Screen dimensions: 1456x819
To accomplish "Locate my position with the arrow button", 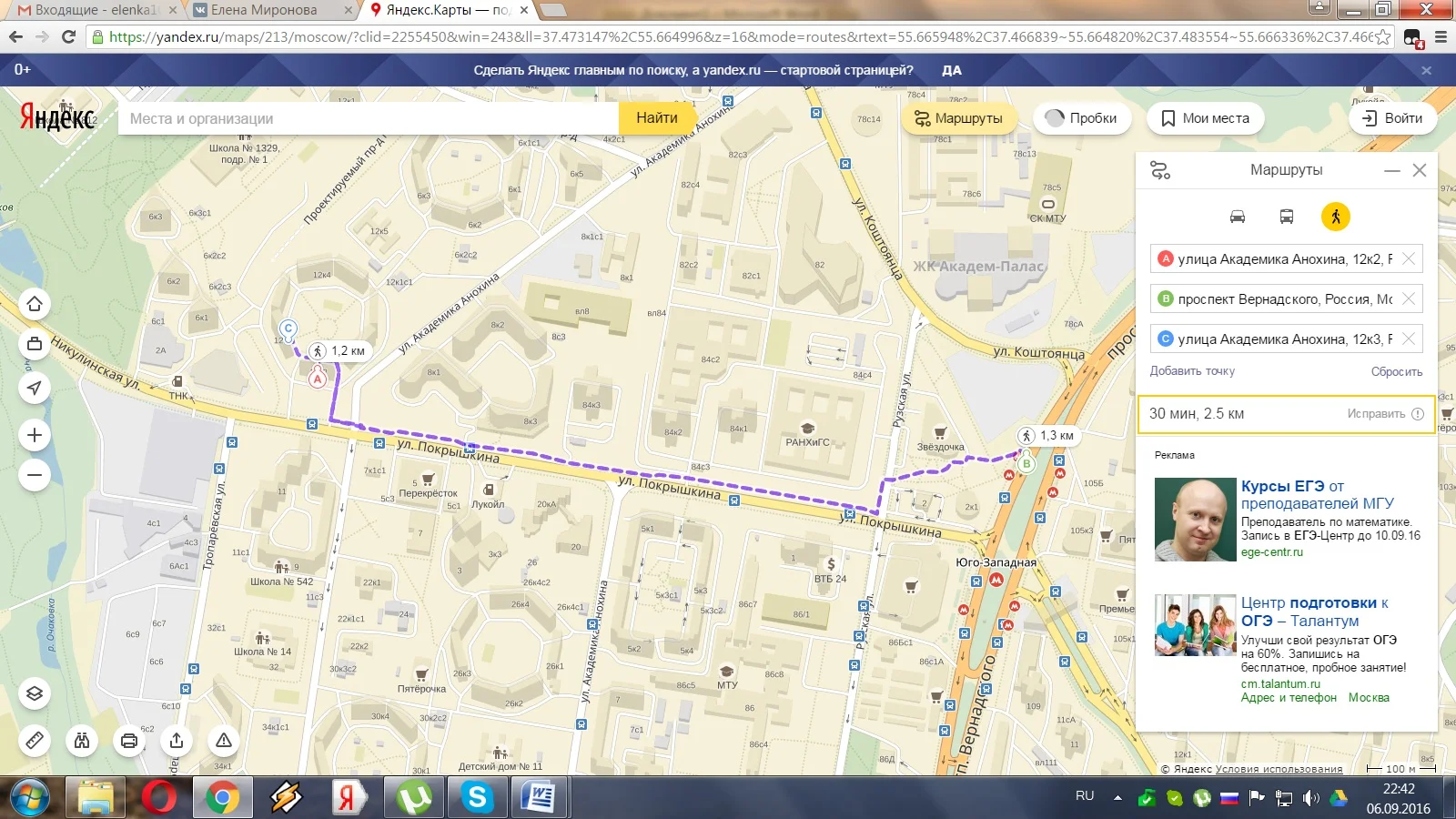I will click(x=35, y=388).
